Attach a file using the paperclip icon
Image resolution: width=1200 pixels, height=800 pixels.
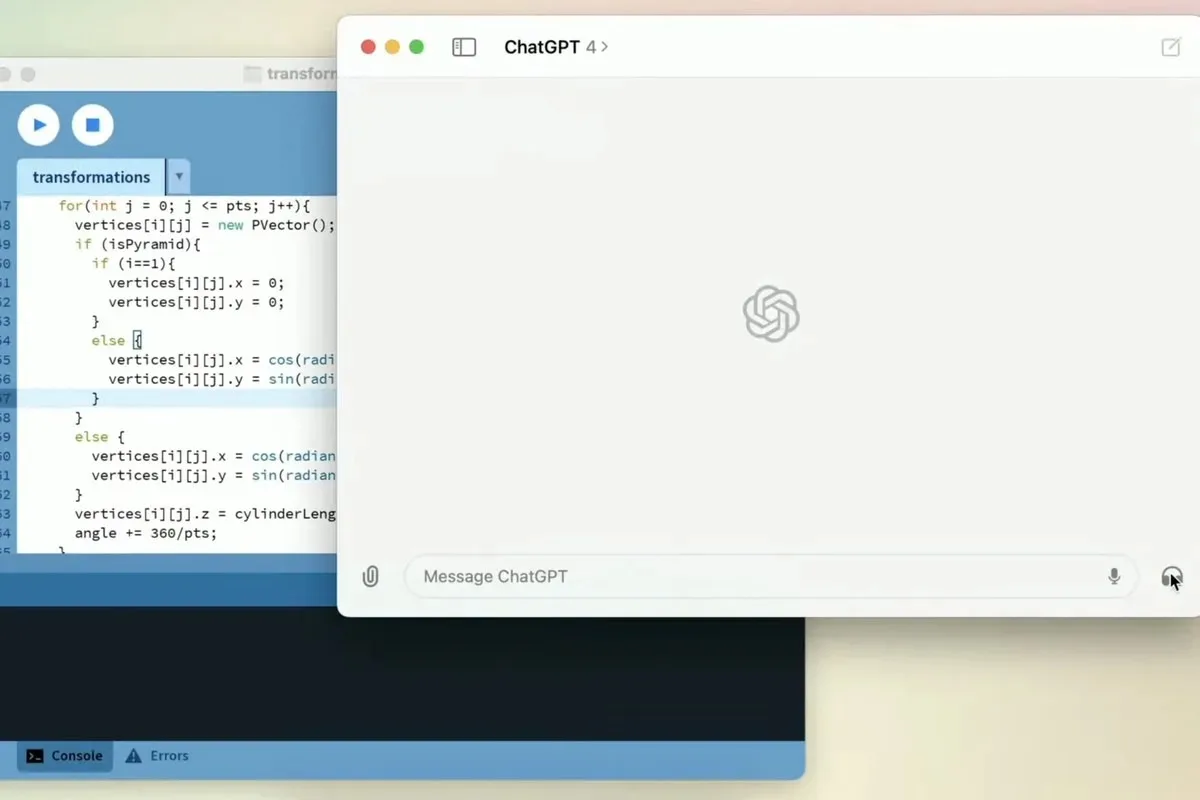370,576
